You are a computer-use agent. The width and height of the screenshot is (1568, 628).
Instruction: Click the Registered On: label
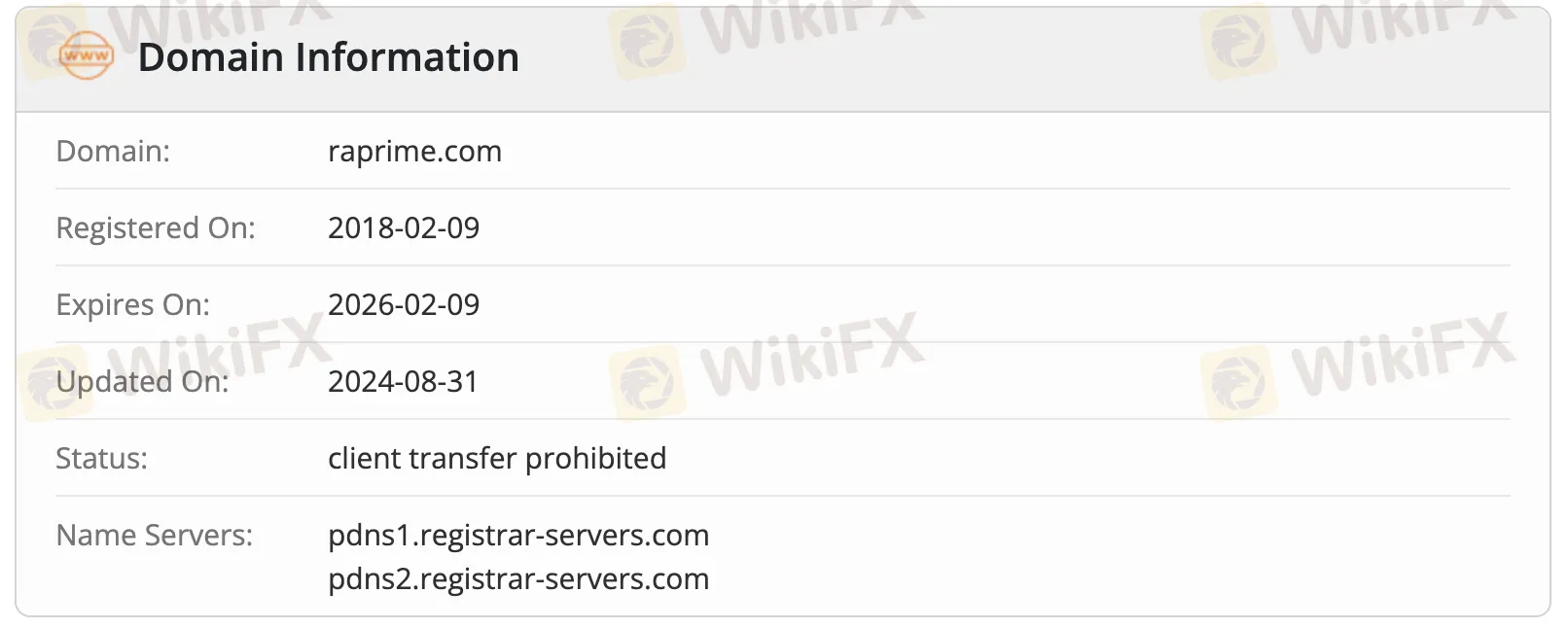[x=156, y=228]
